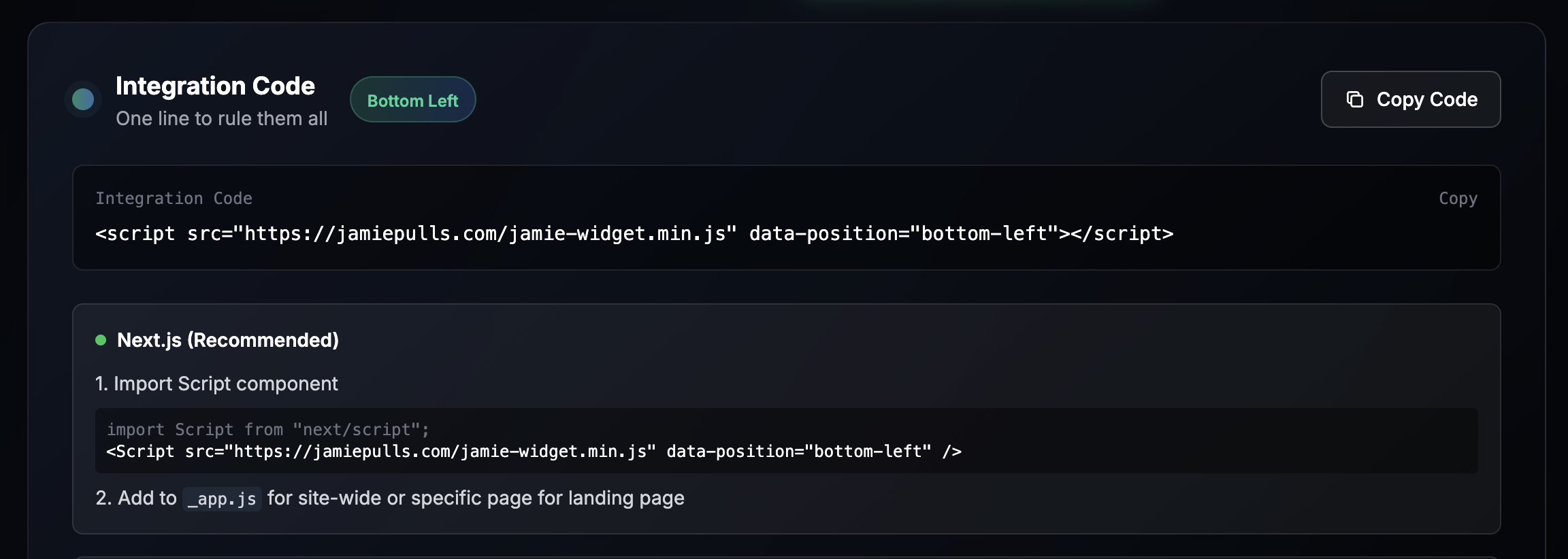
Task: Click the gradient circle beside Integration Code
Action: (x=83, y=99)
